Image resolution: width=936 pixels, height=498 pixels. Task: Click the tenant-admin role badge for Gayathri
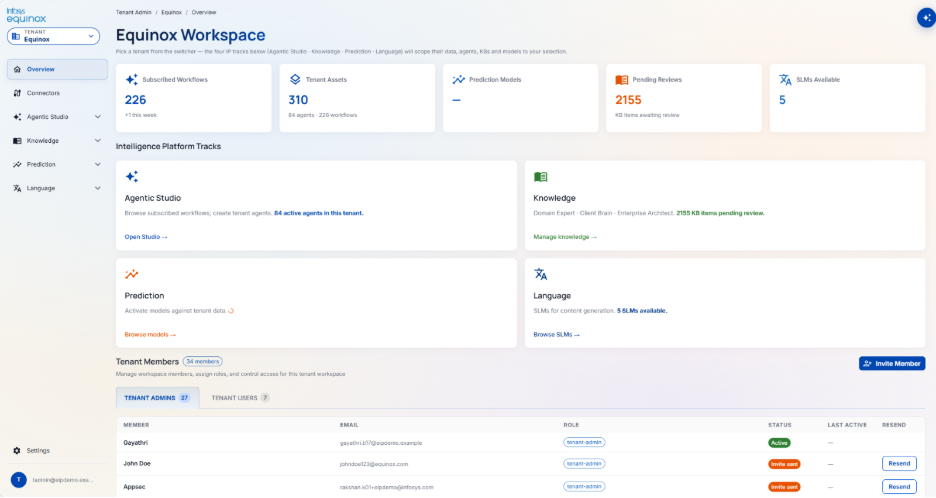[584, 442]
